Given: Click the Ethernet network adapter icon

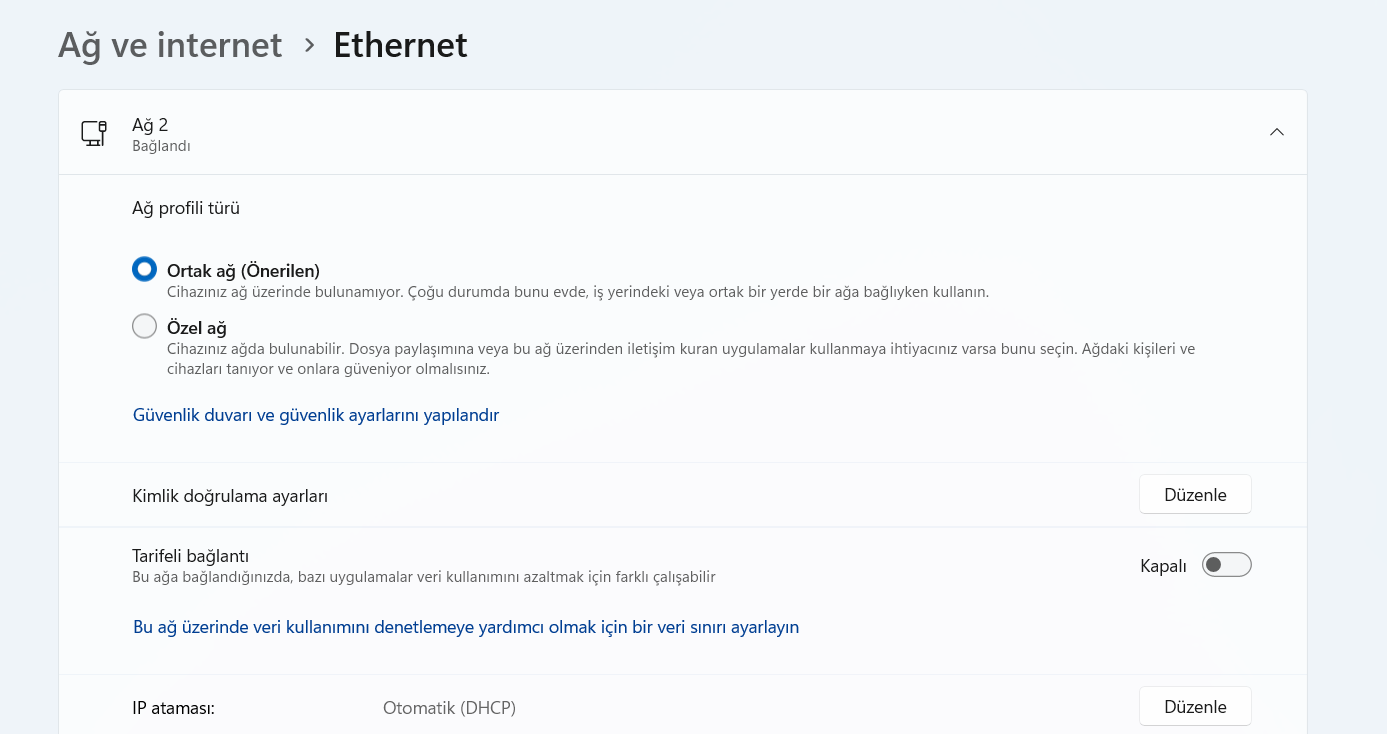Looking at the screenshot, I should [94, 133].
